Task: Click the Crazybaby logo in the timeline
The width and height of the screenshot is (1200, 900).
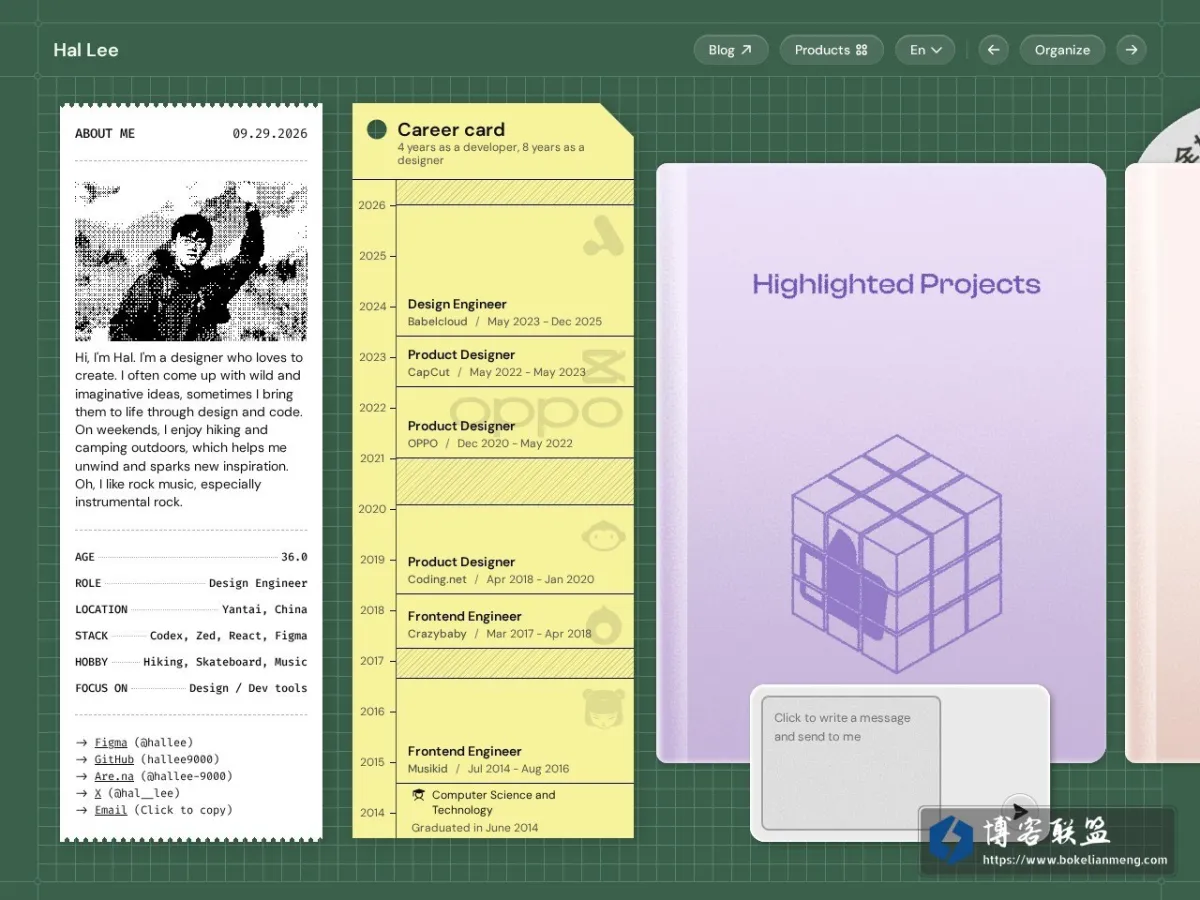Action: click(x=604, y=624)
